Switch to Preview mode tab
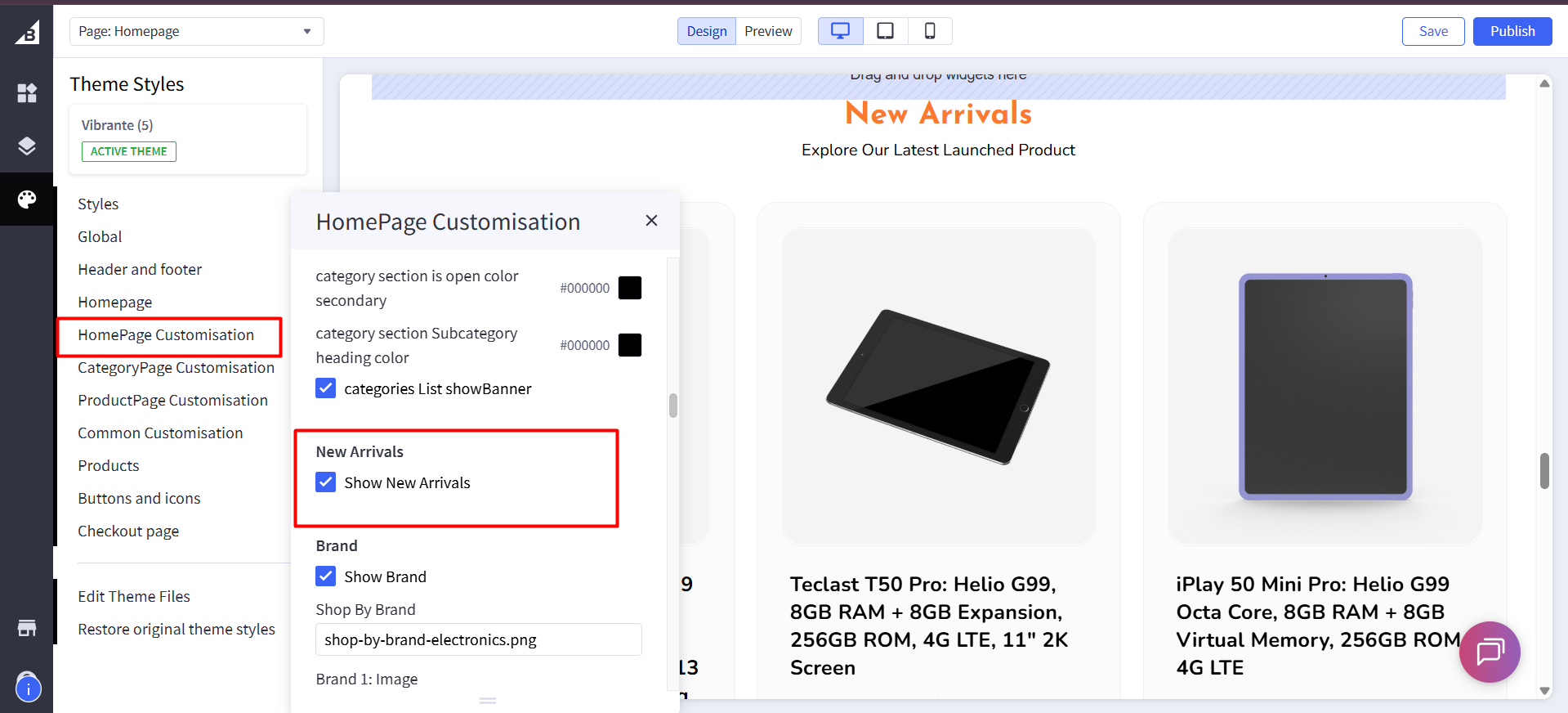The height and width of the screenshot is (713, 1568). [768, 31]
